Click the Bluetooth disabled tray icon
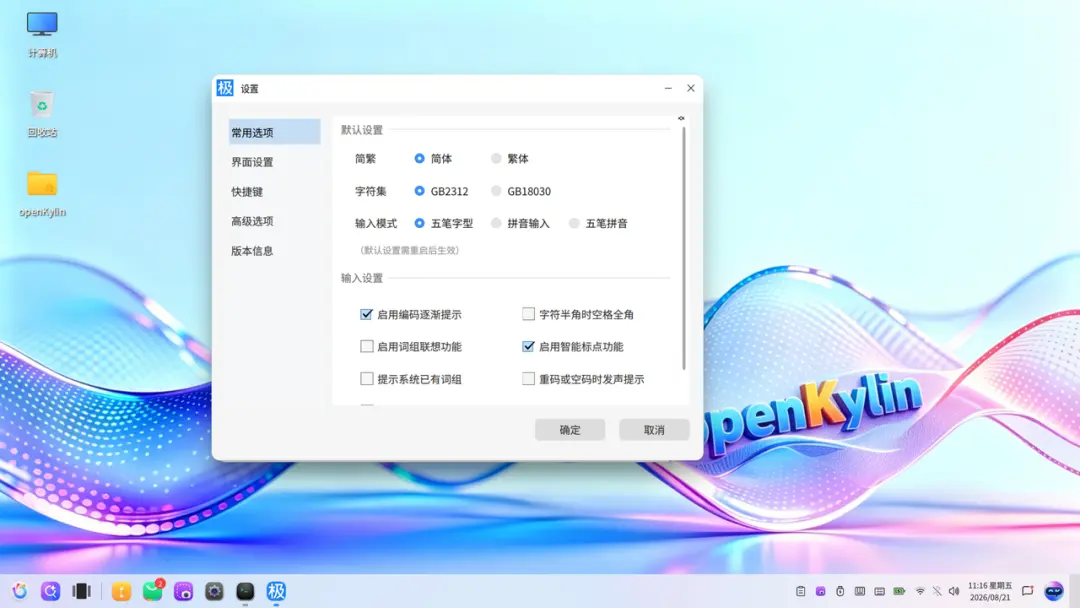Screen dimensions: 1080x608 click(x=937, y=591)
